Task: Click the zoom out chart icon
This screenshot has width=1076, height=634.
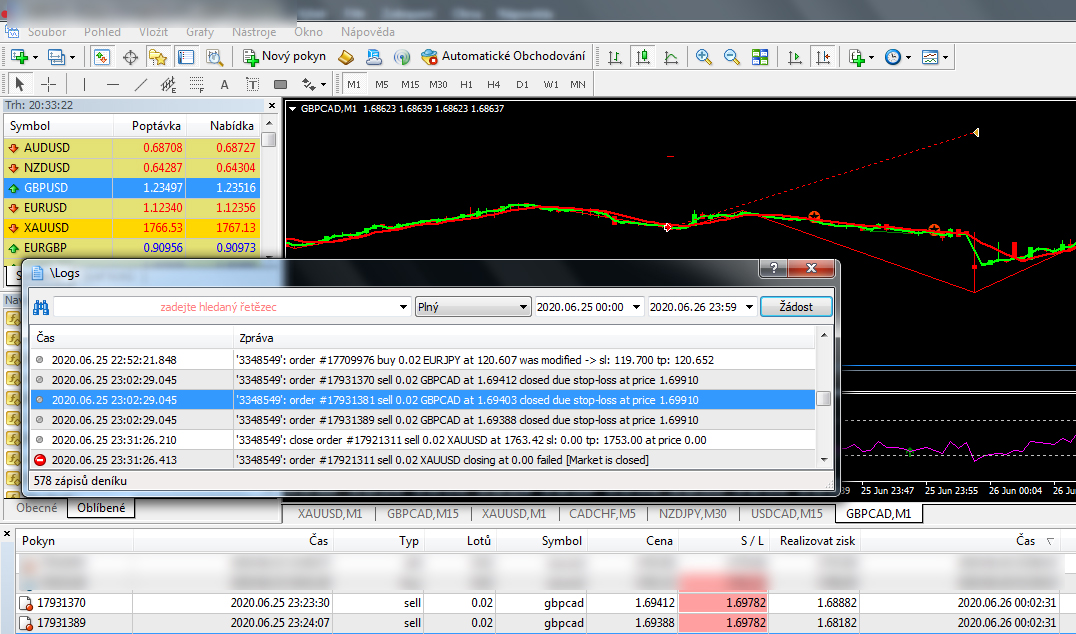Action: [732, 57]
